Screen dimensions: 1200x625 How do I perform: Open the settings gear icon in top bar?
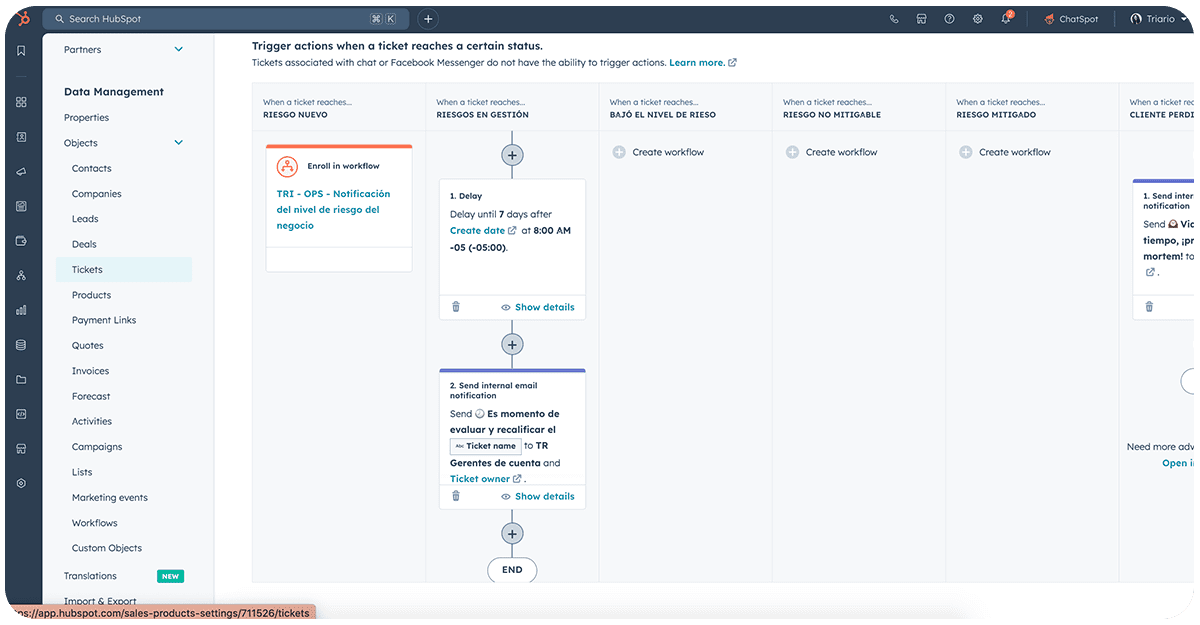977,19
